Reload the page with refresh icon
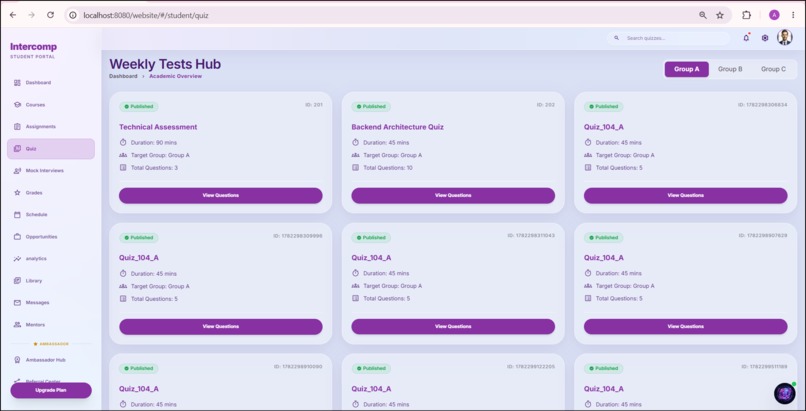The height and width of the screenshot is (411, 806). (x=50, y=15)
